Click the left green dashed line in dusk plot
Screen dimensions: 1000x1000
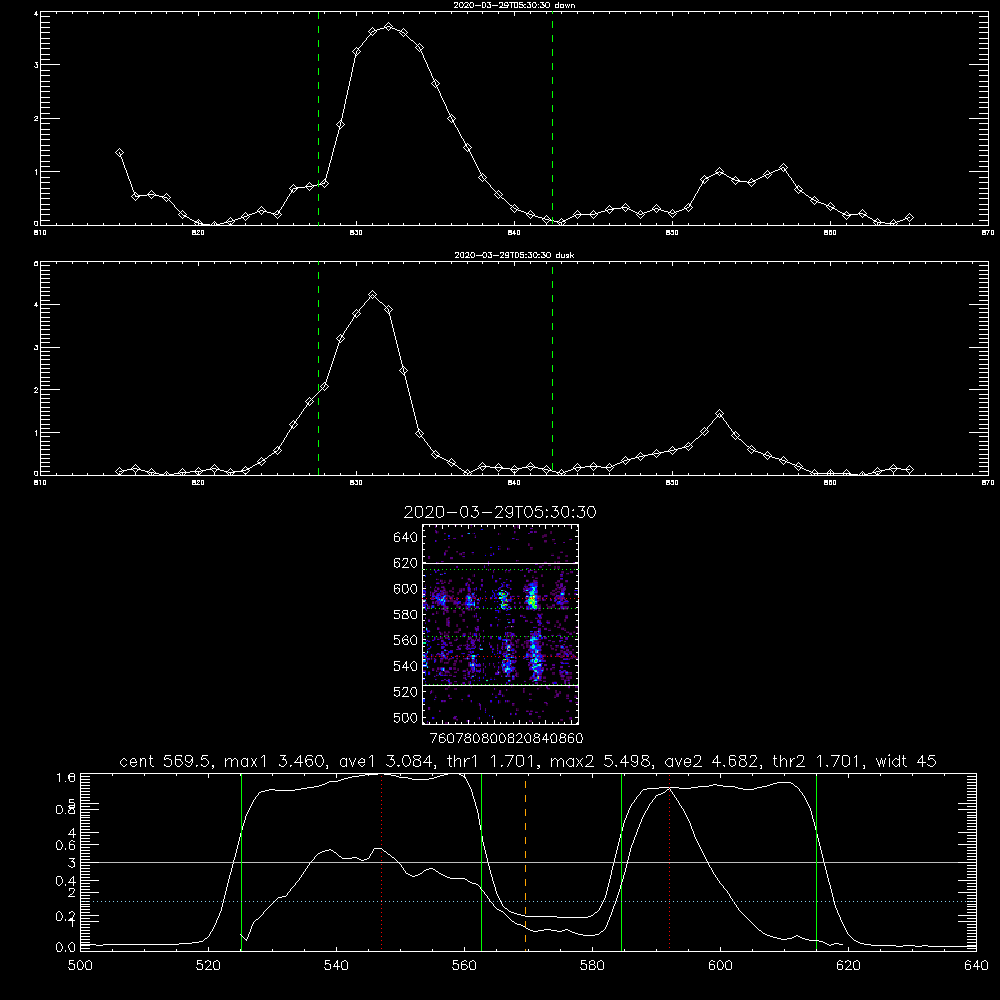[318, 369]
